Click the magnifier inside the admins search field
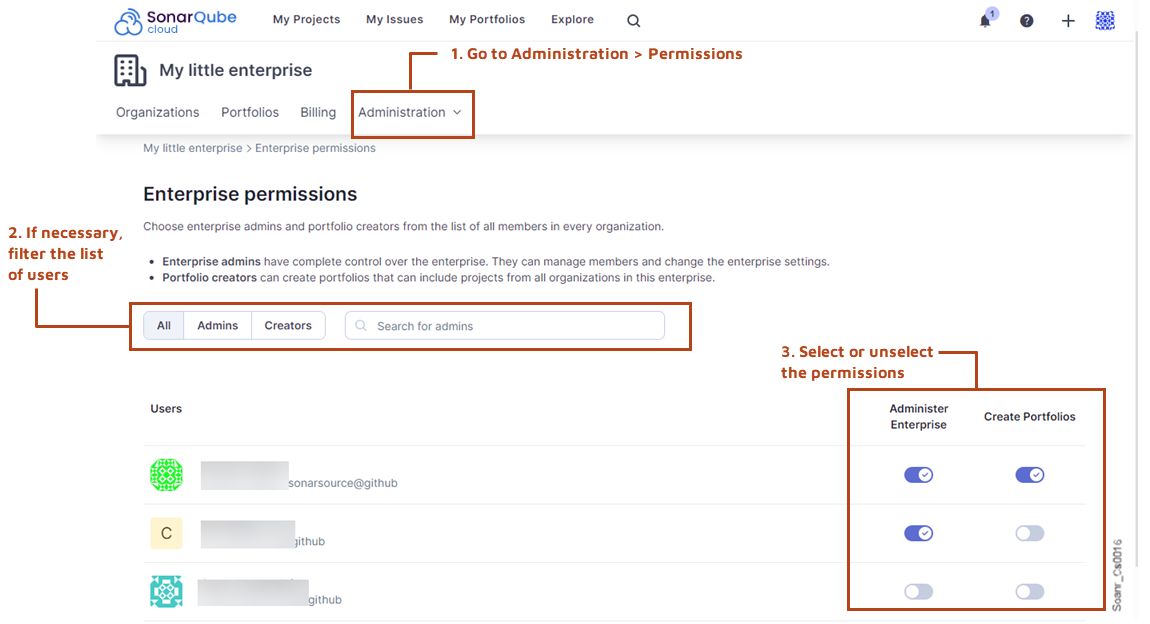 pyautogui.click(x=360, y=325)
